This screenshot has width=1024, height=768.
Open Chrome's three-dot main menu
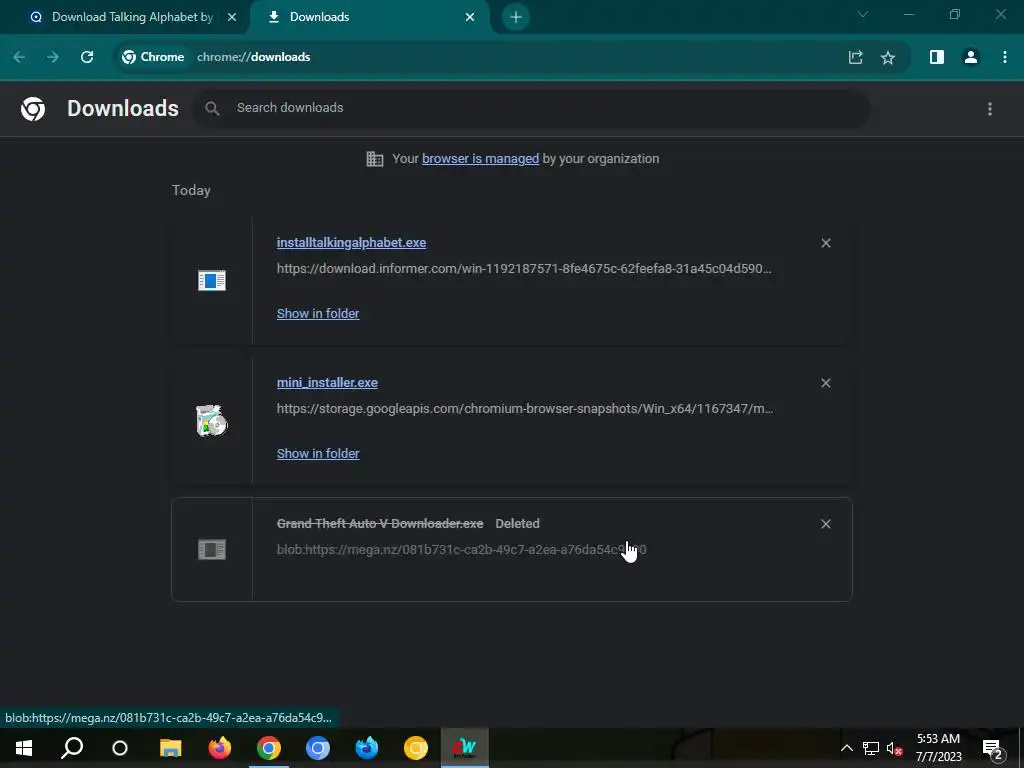1004,57
